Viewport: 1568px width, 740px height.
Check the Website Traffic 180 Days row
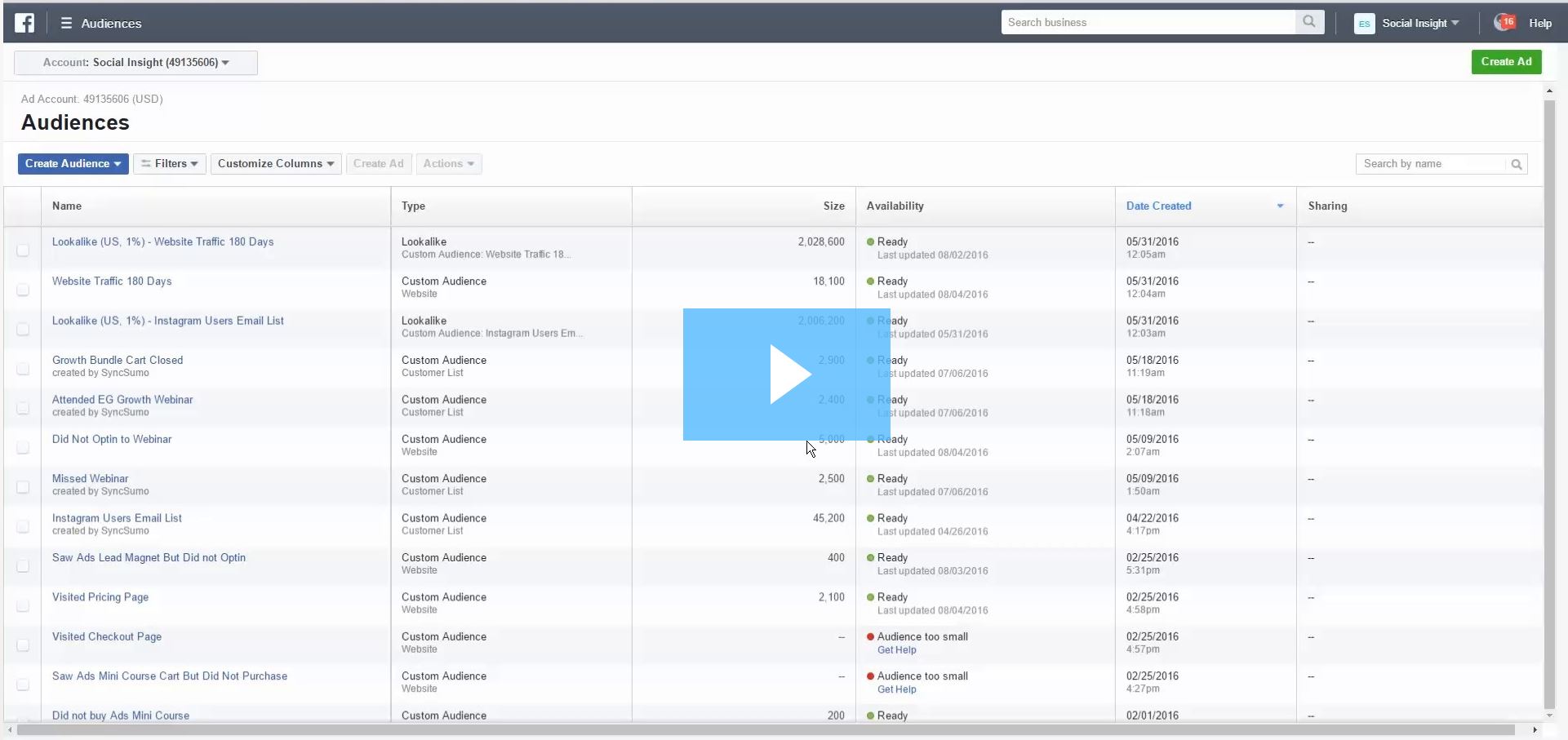tap(23, 290)
